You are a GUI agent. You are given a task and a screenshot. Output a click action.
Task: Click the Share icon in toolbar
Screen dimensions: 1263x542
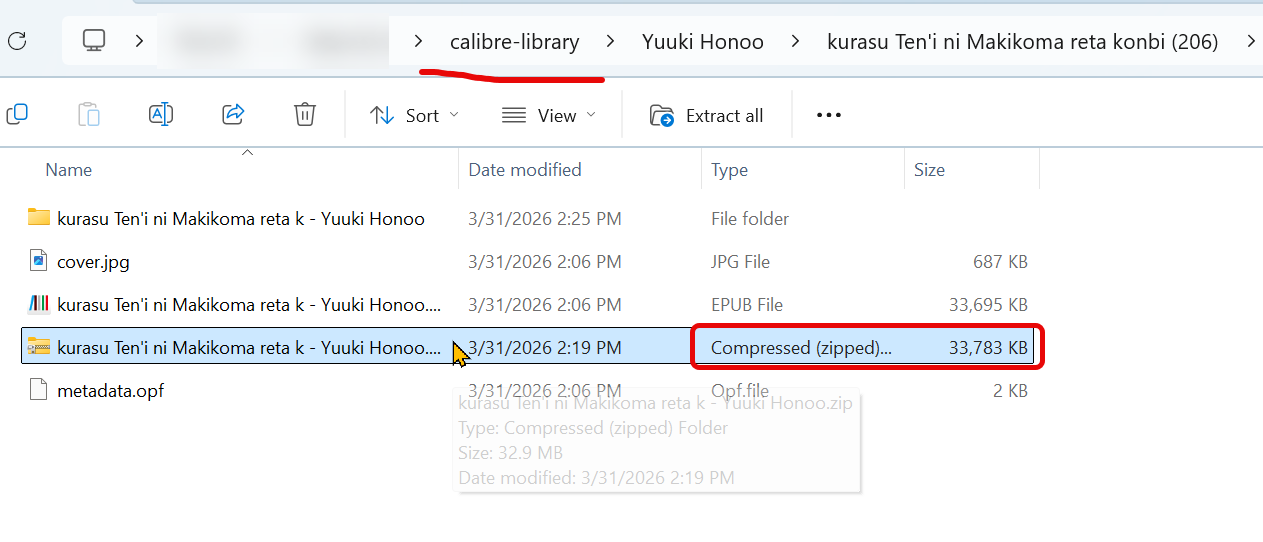233,115
